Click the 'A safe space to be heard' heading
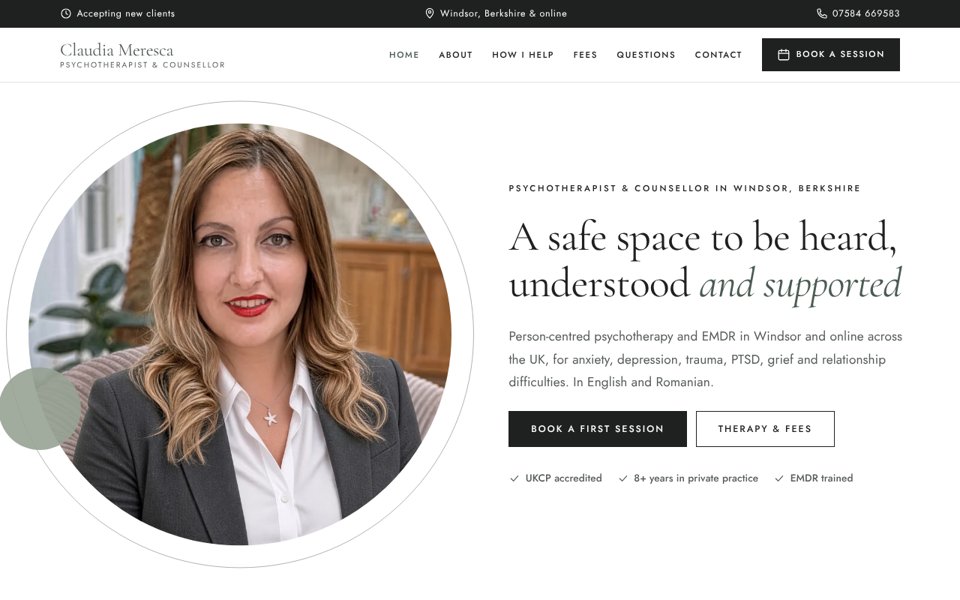This screenshot has height=600, width=960. click(705, 261)
